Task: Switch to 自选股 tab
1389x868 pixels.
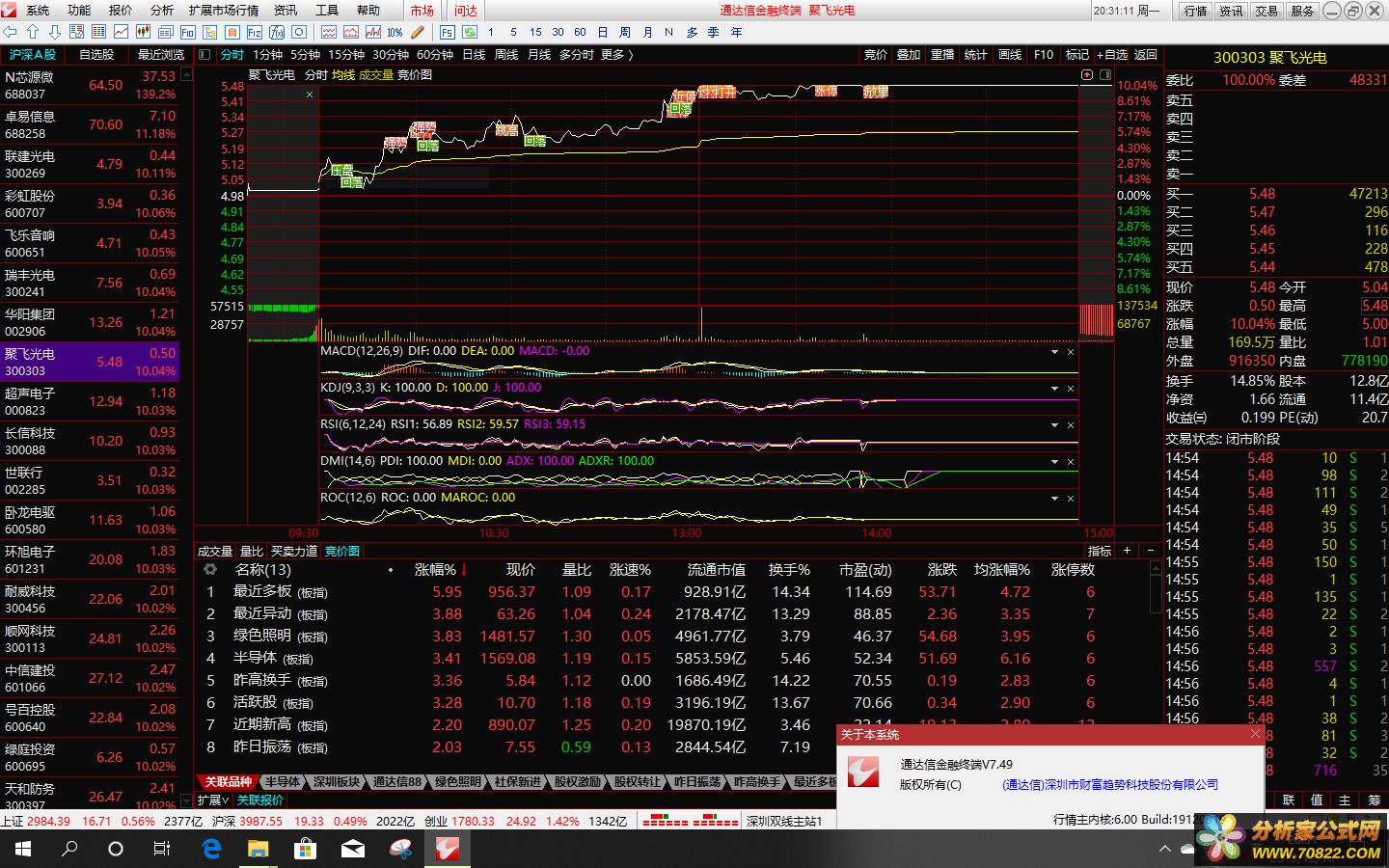Action: pyautogui.click(x=96, y=55)
